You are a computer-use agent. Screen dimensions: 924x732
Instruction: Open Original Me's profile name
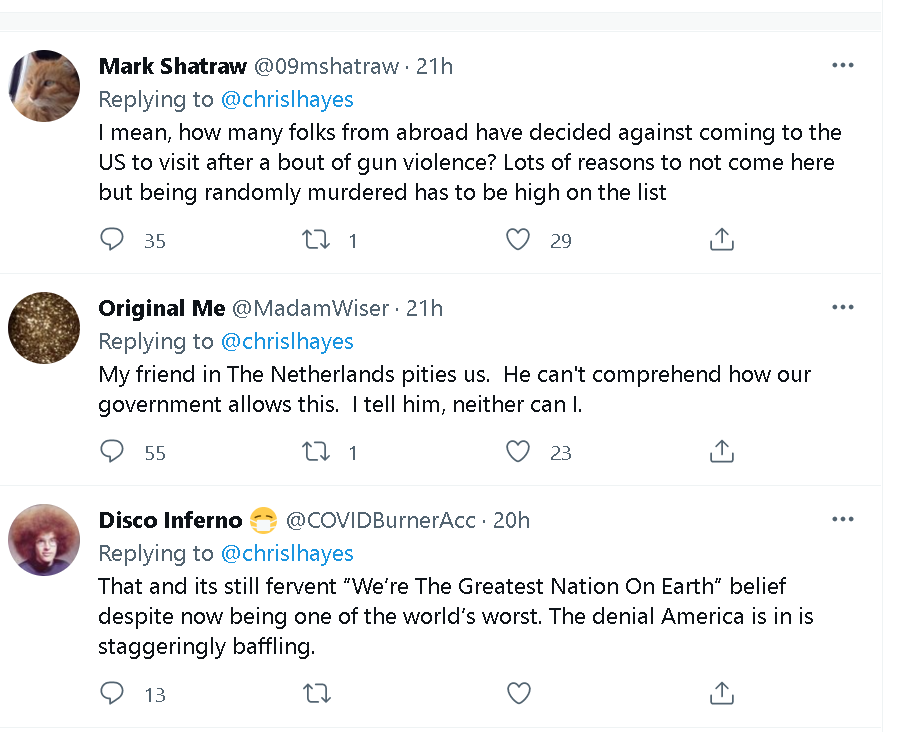point(161,308)
